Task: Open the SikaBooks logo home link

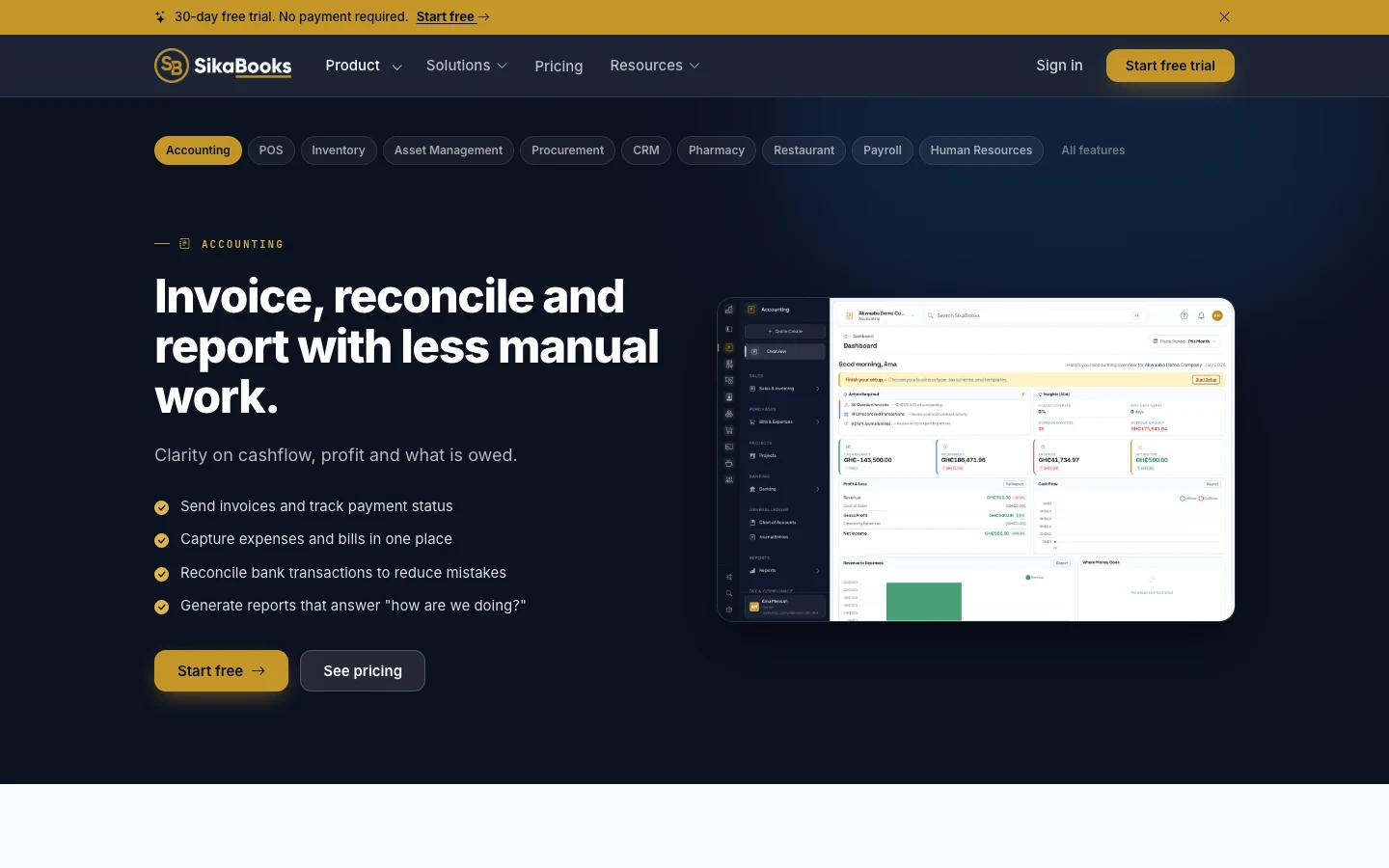Action: coord(223,66)
